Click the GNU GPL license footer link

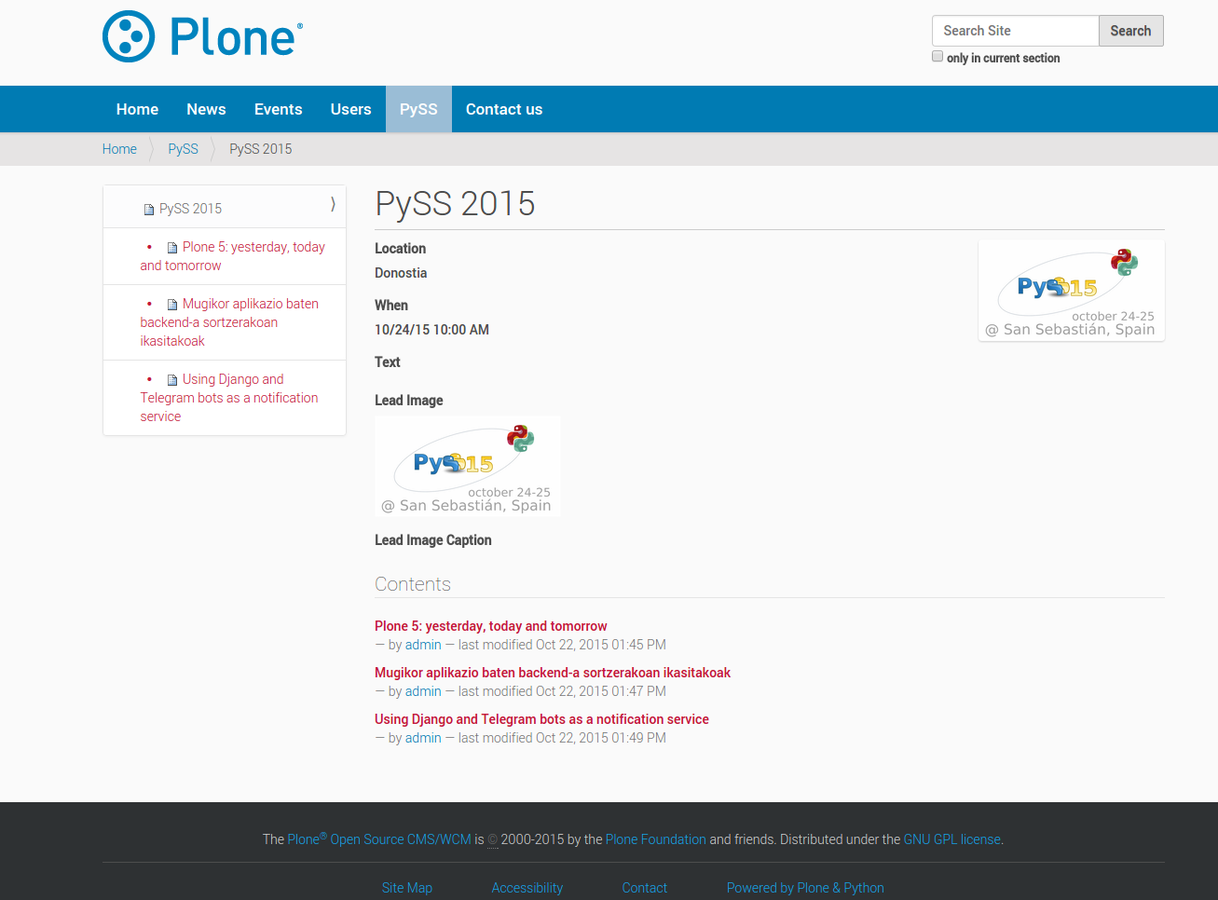952,840
